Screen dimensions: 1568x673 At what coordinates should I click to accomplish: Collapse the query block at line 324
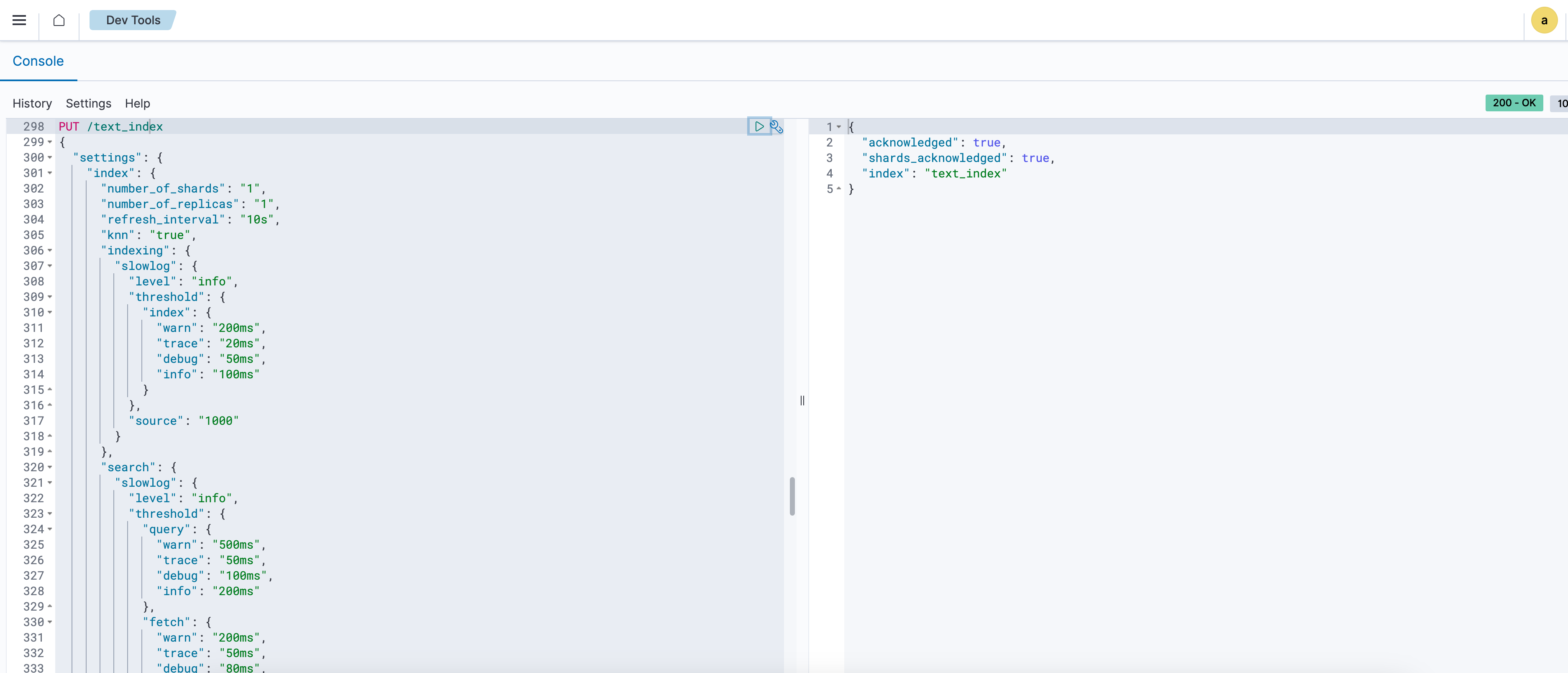(x=50, y=529)
